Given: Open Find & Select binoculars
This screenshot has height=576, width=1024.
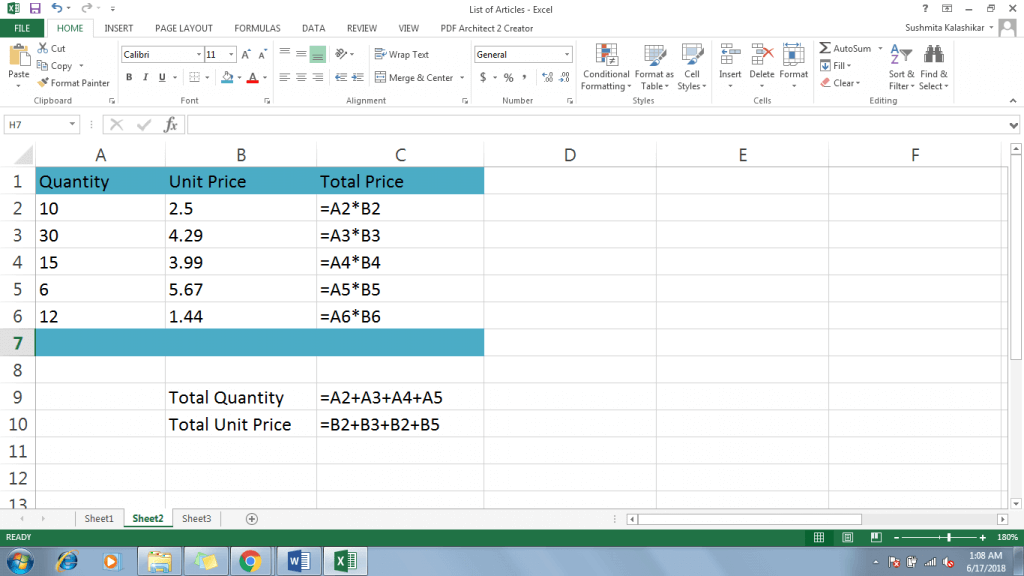Looking at the screenshot, I should coord(934,56).
